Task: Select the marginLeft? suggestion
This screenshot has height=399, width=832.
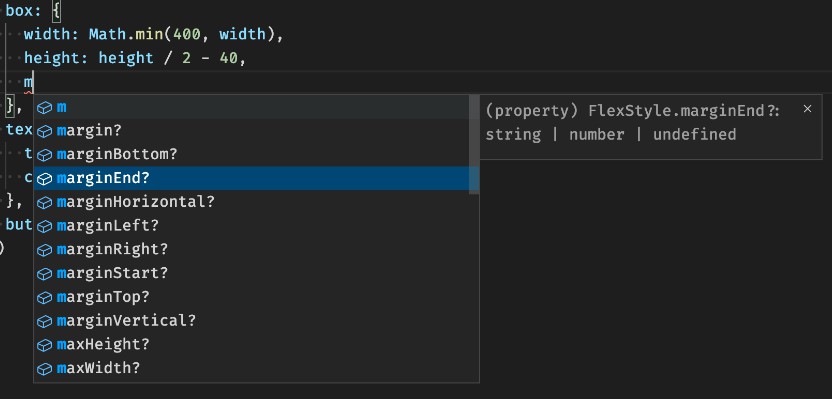Action: point(256,225)
